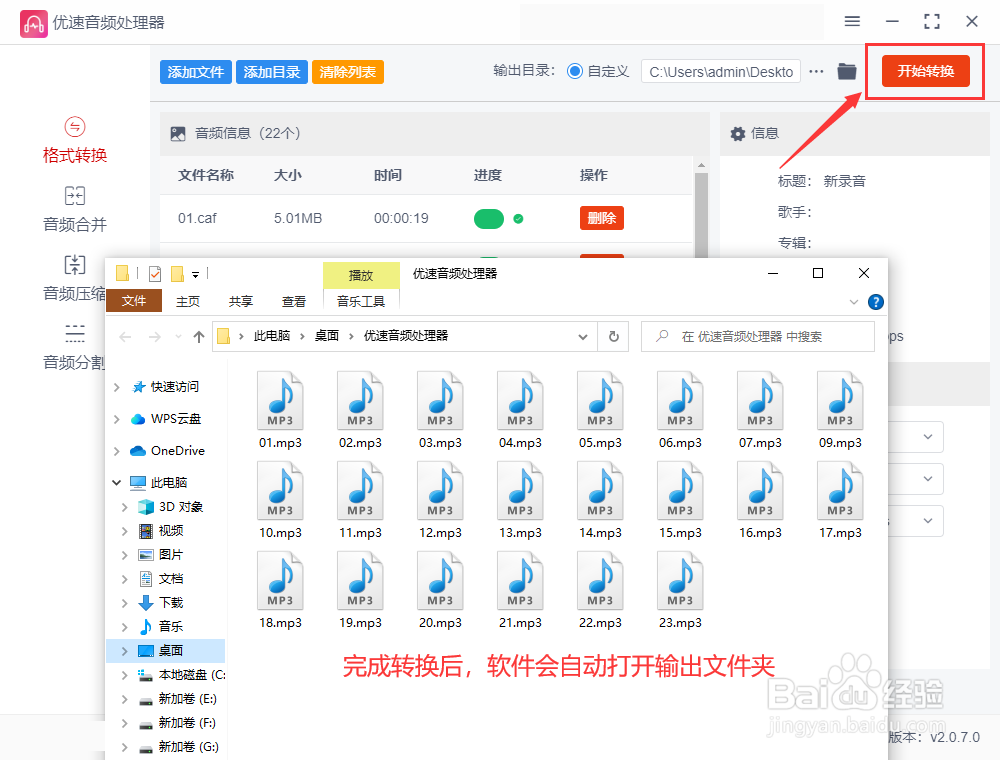Viewport: 1000px width, 760px height.
Task: Go up one folder level in Explorer
Action: tap(199, 337)
